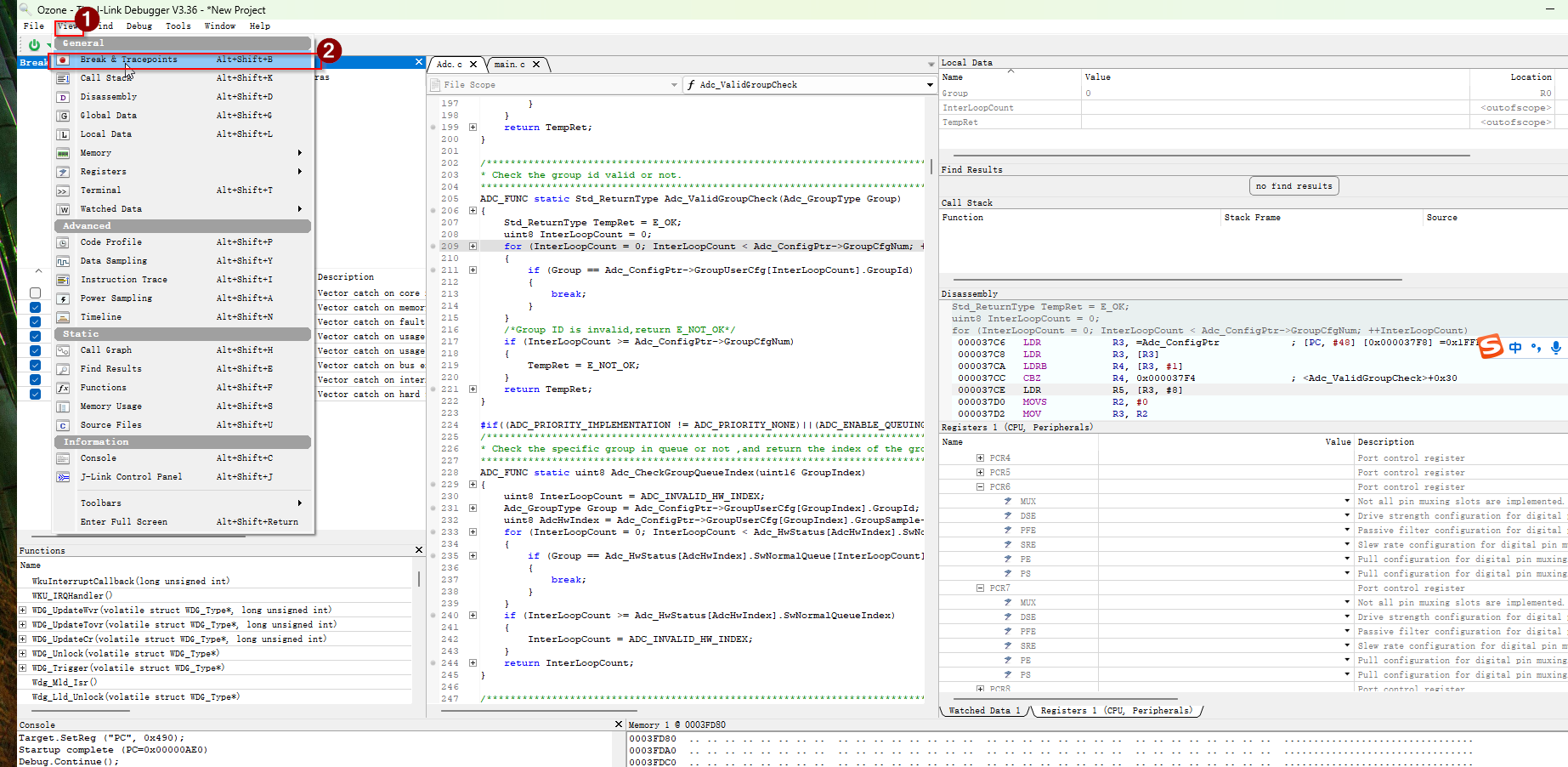This screenshot has height=767, width=1568.
Task: Click the Code Profile clock icon
Action: coord(63,242)
